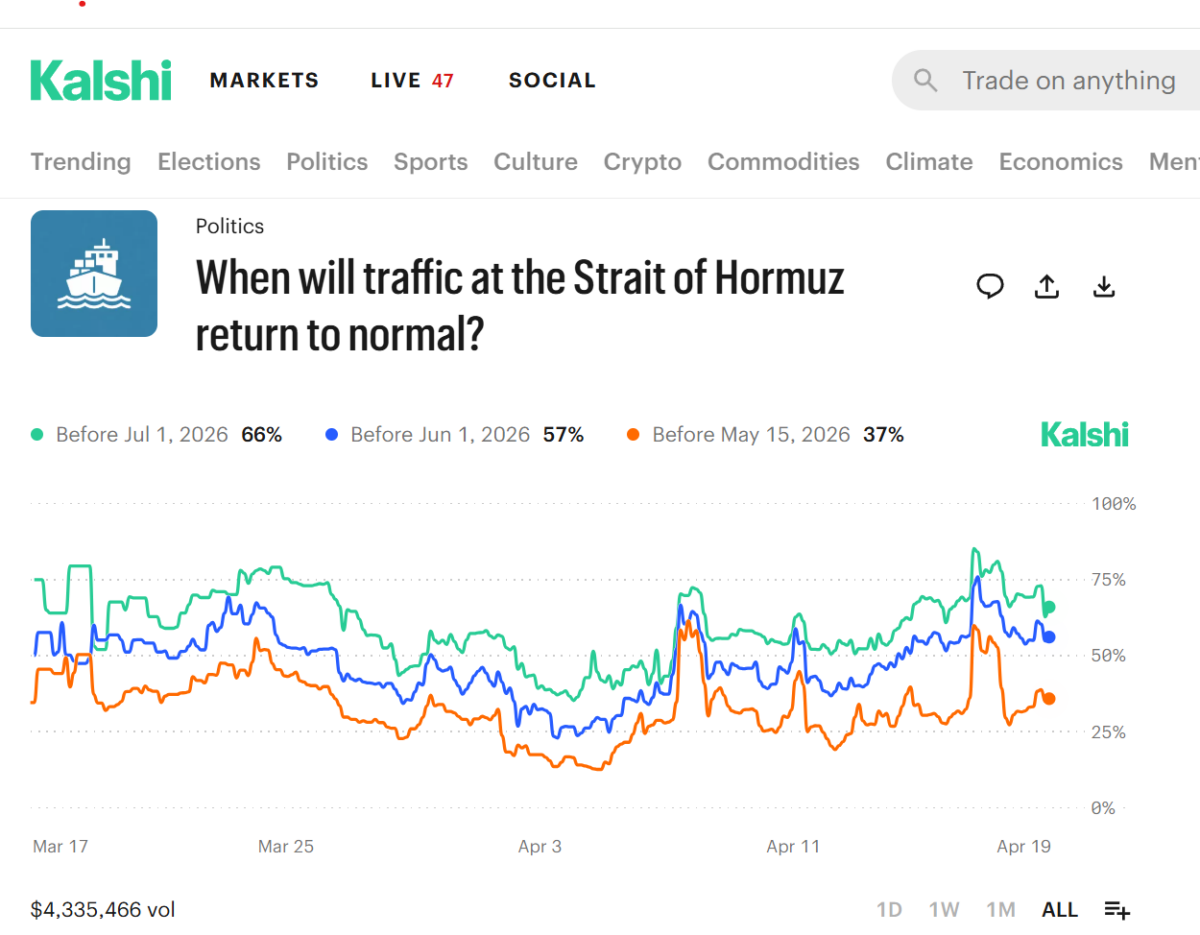Open the add-series chart options icon

(1117, 910)
